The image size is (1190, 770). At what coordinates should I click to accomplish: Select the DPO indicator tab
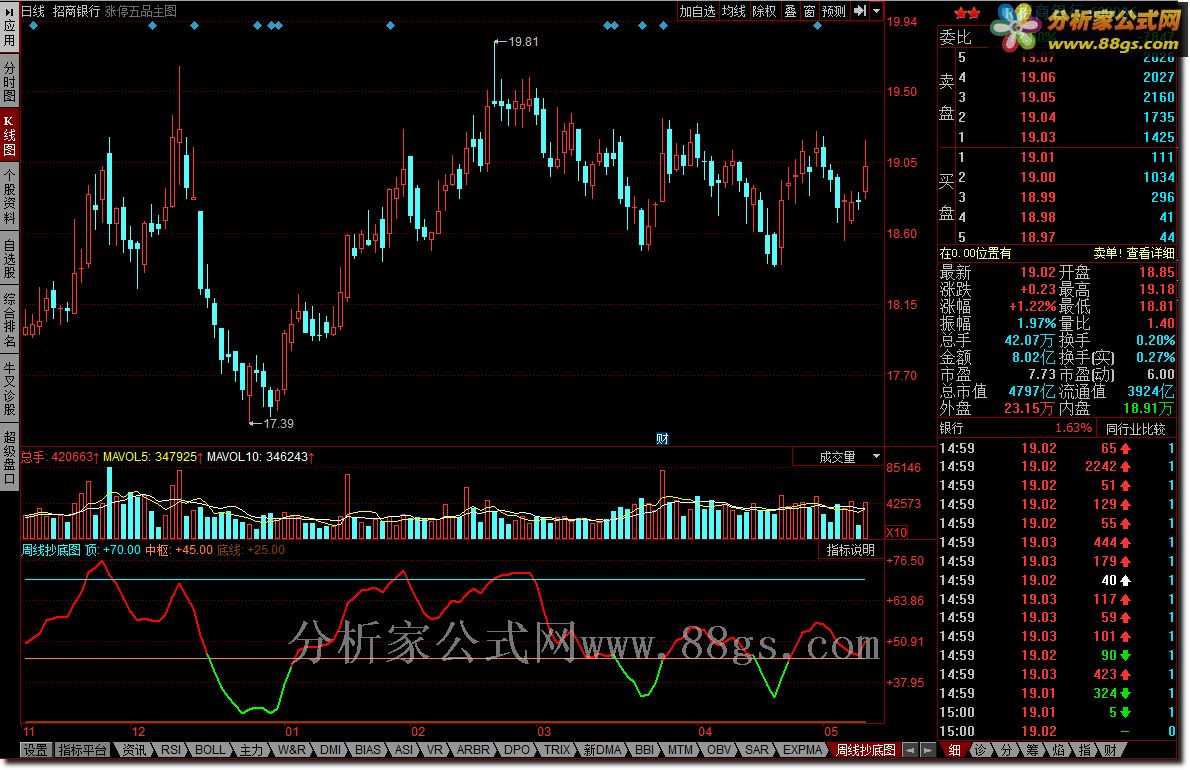click(517, 750)
